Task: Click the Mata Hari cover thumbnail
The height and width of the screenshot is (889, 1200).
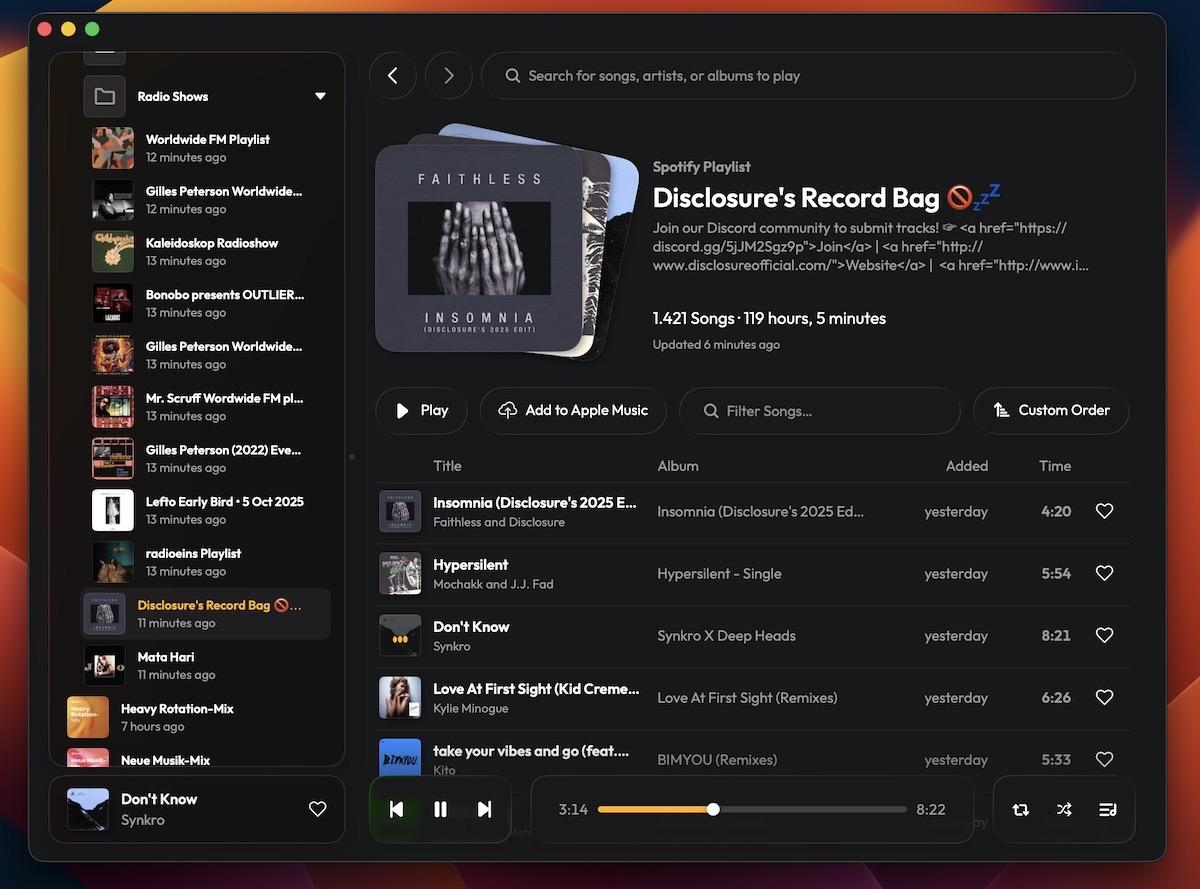Action: coord(105,666)
